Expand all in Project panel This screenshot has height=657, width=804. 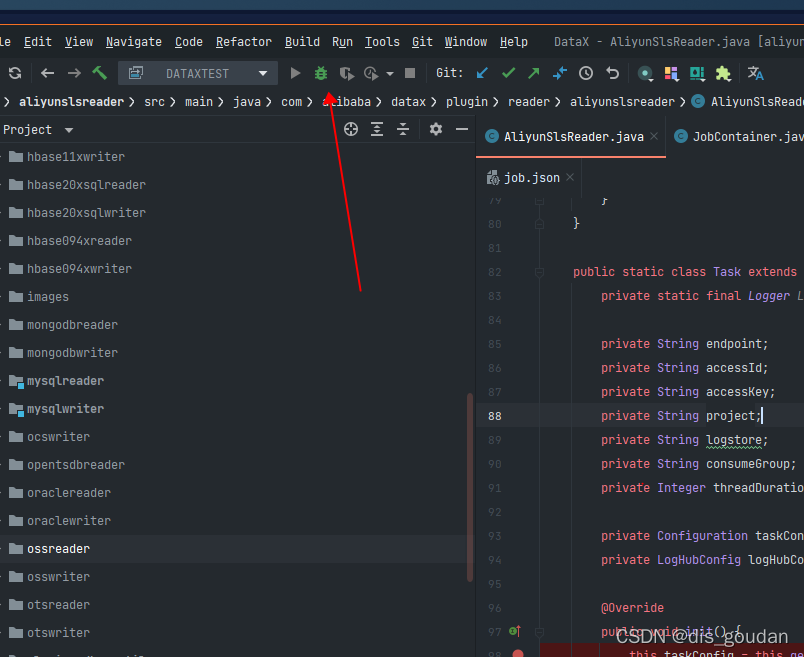click(x=377, y=129)
